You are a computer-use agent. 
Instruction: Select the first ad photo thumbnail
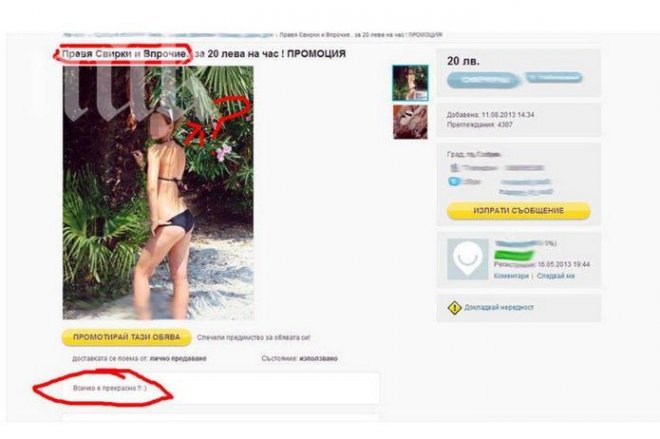click(410, 83)
